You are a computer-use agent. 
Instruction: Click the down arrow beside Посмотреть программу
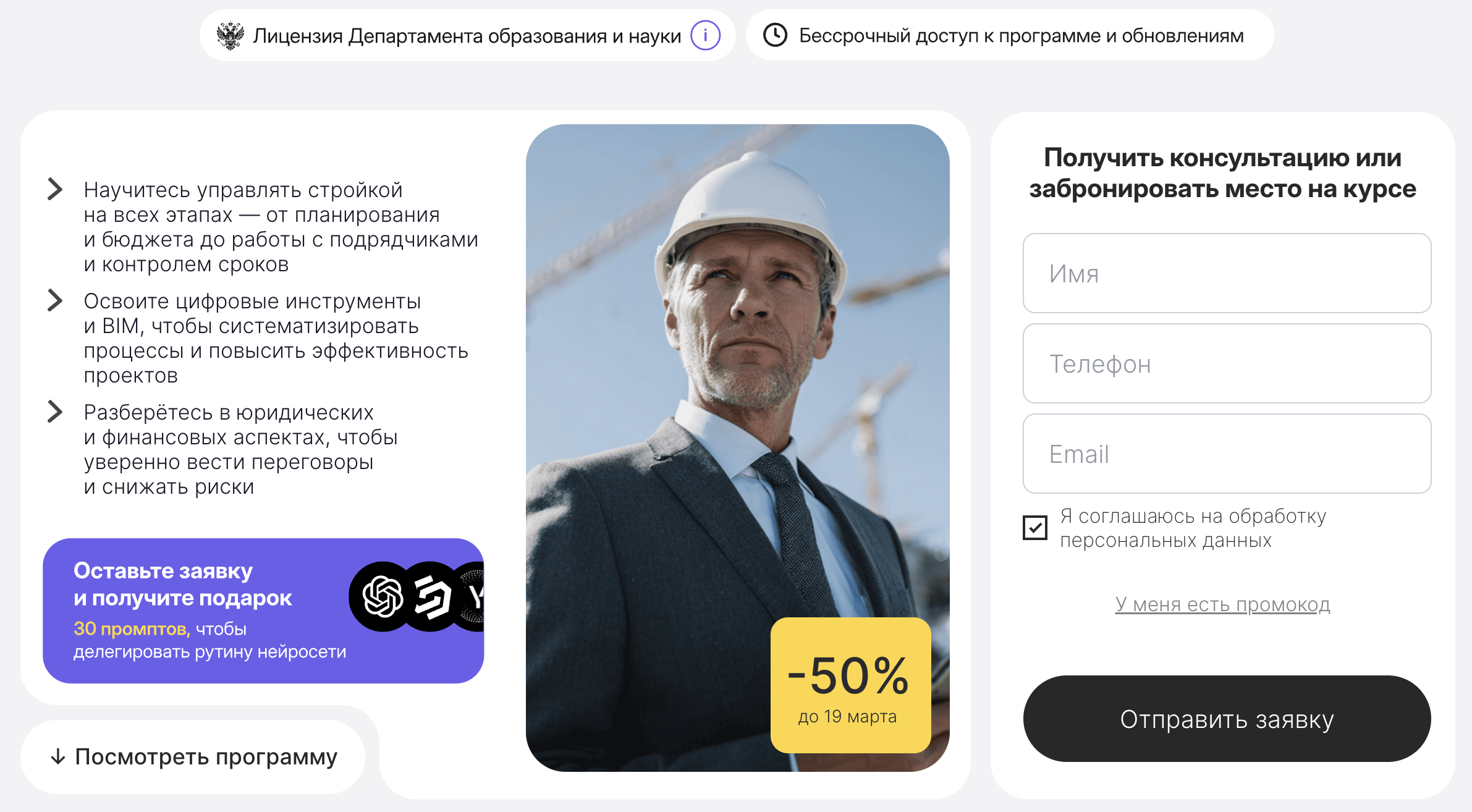click(x=58, y=756)
